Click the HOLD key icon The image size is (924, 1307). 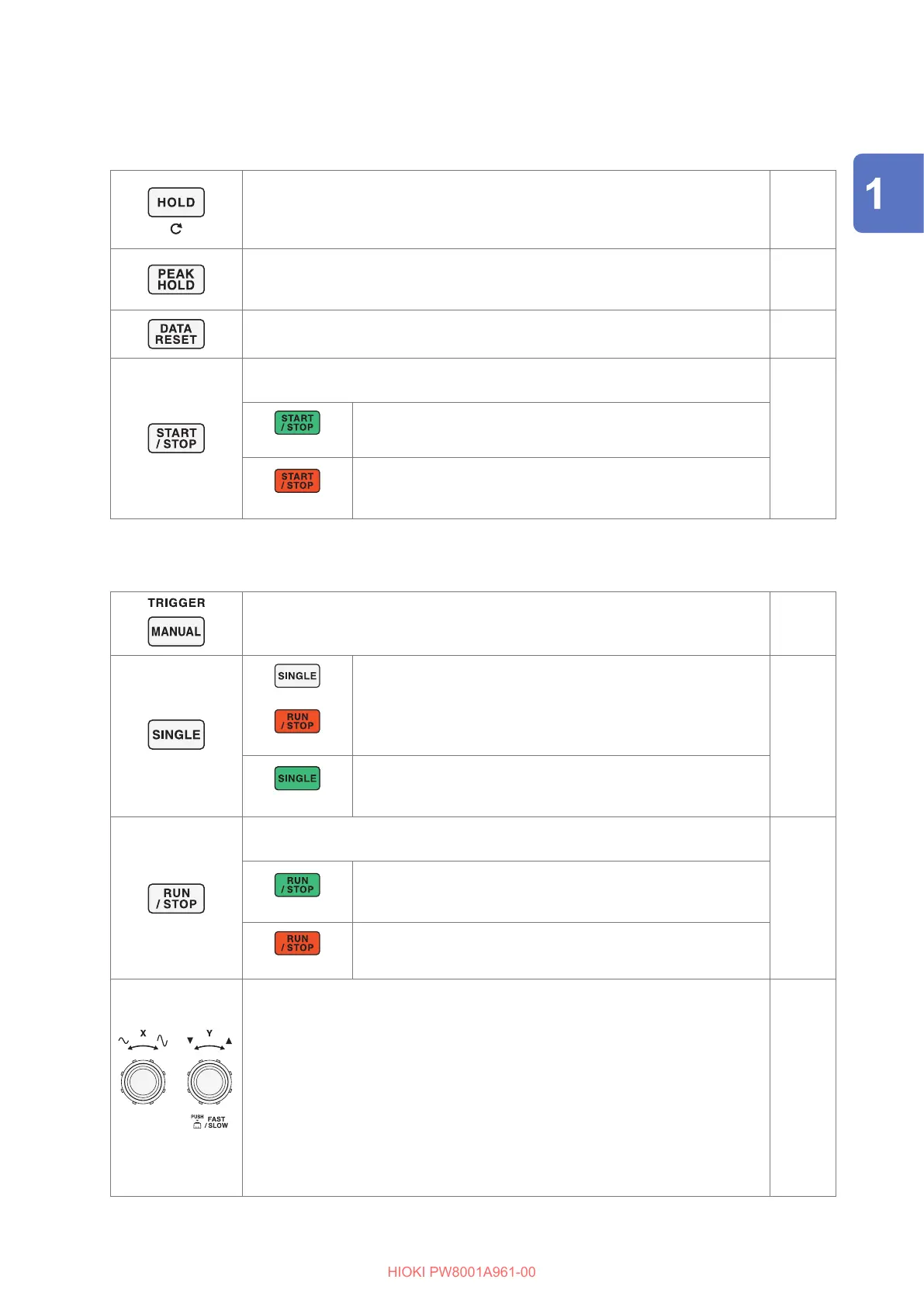click(x=176, y=203)
